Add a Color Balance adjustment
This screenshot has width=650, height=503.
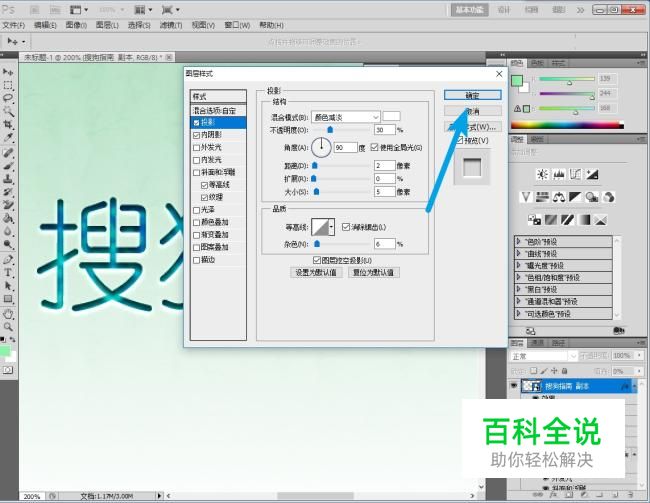pos(559,197)
